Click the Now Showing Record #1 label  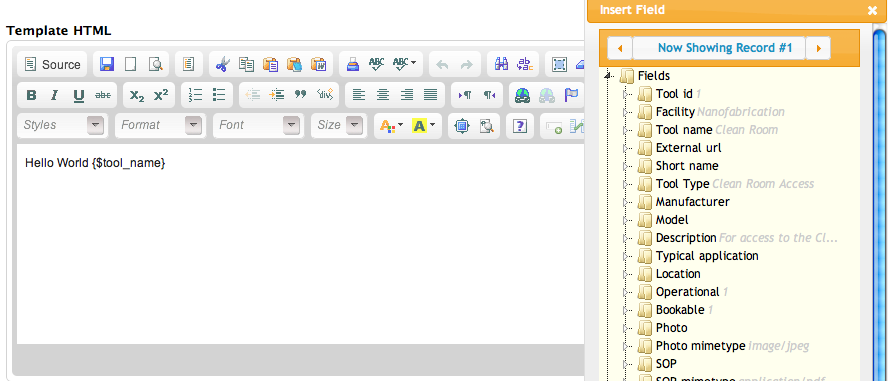click(x=724, y=48)
